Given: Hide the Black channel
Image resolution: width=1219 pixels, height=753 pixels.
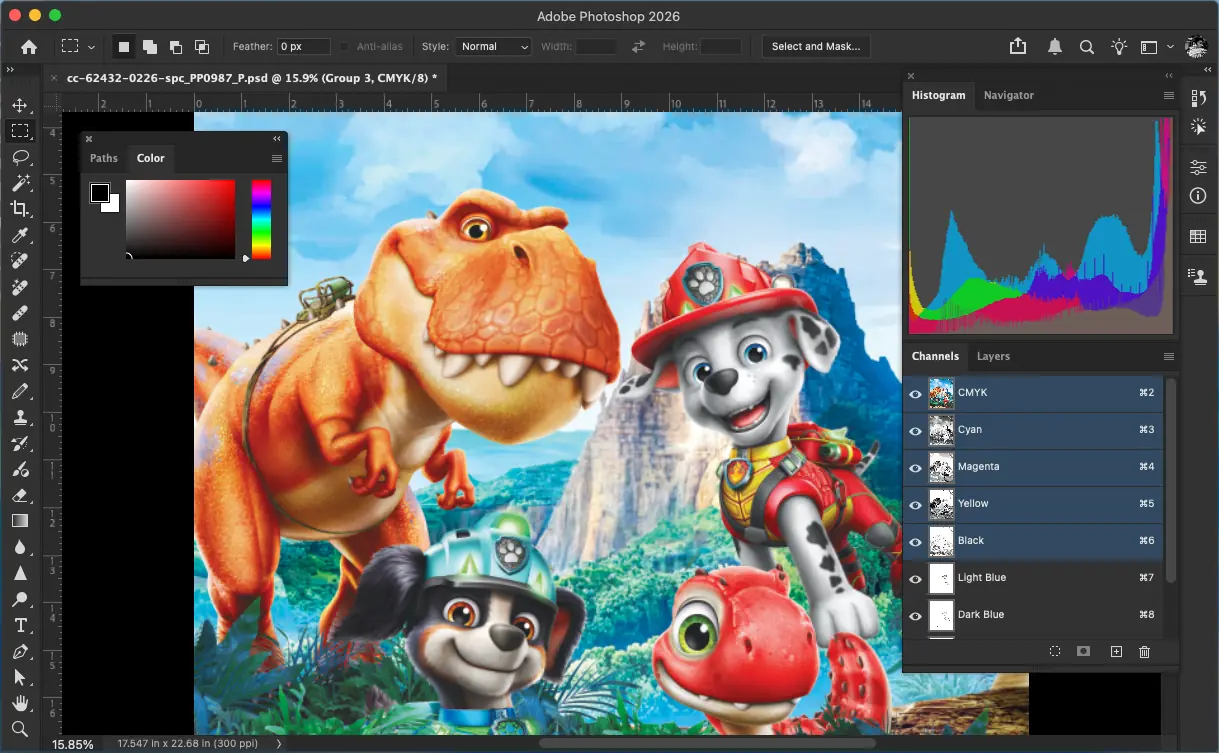Looking at the screenshot, I should (x=915, y=542).
